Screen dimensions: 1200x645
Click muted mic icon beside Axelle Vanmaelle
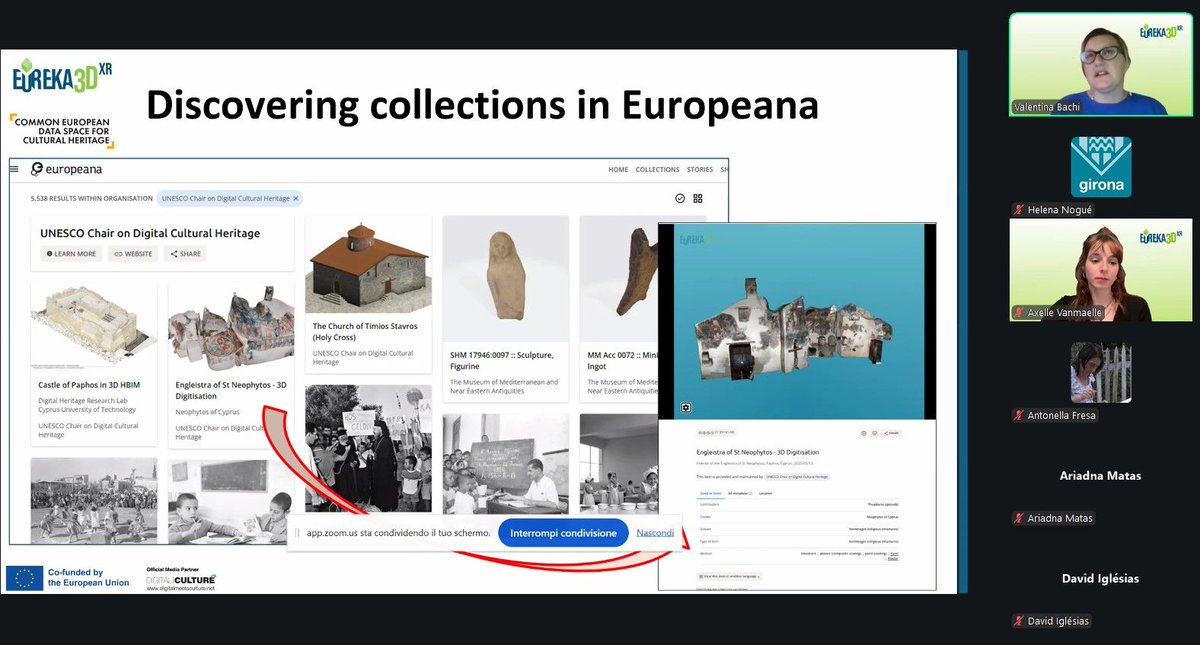coord(1019,312)
